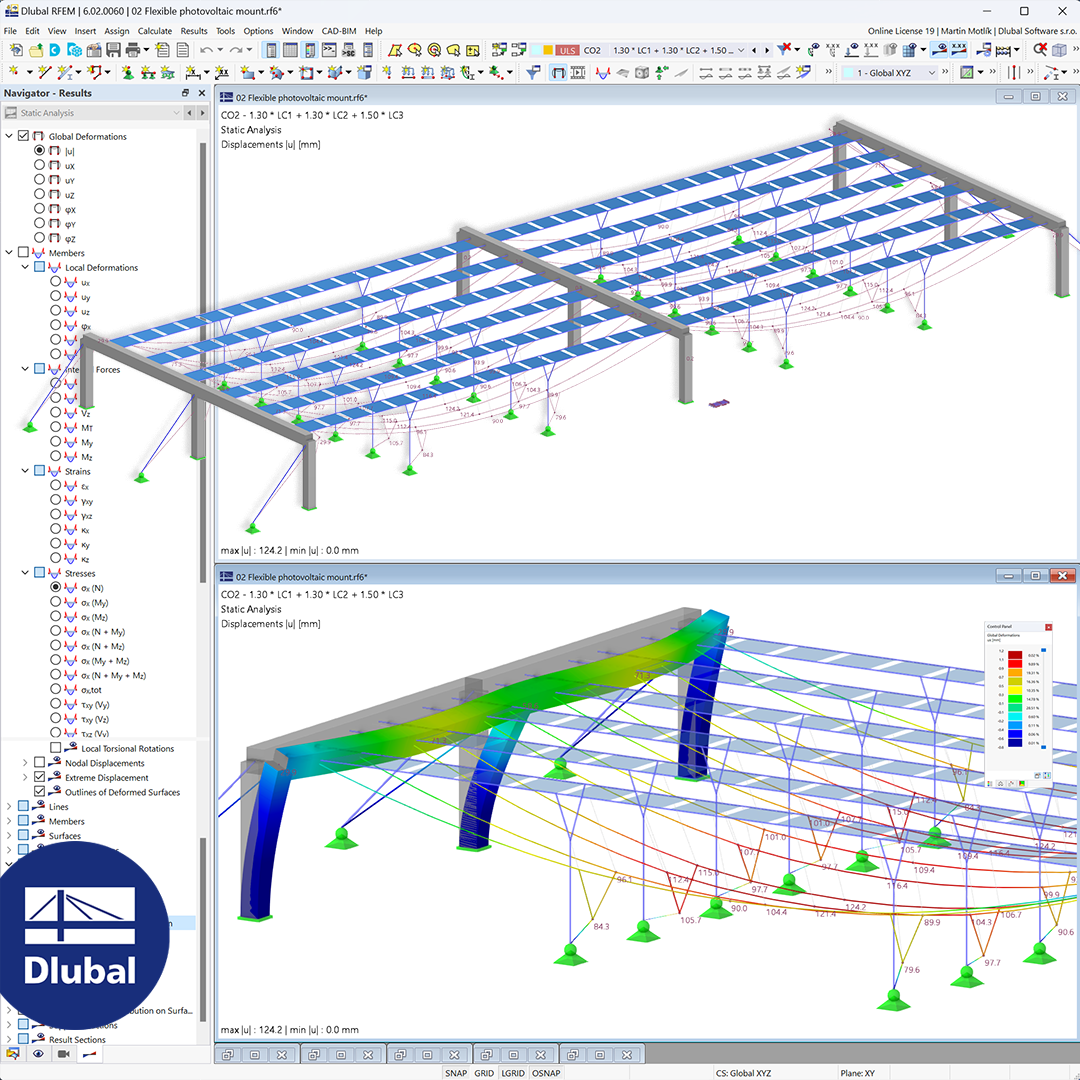This screenshot has height=1080, width=1080.
Task: Select the New Surface tool
Action: (247, 72)
